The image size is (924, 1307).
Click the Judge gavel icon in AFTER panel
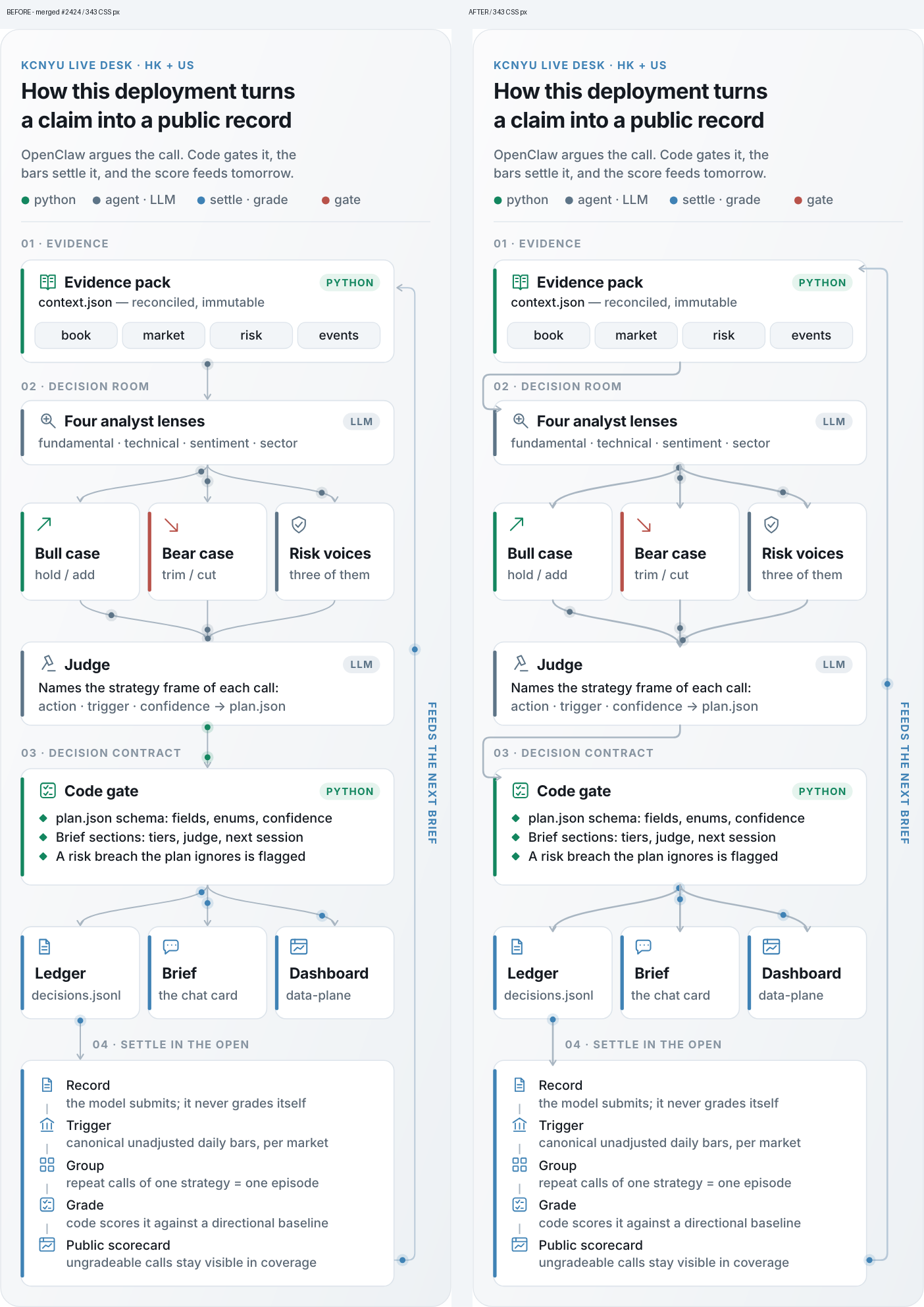pyautogui.click(x=521, y=663)
